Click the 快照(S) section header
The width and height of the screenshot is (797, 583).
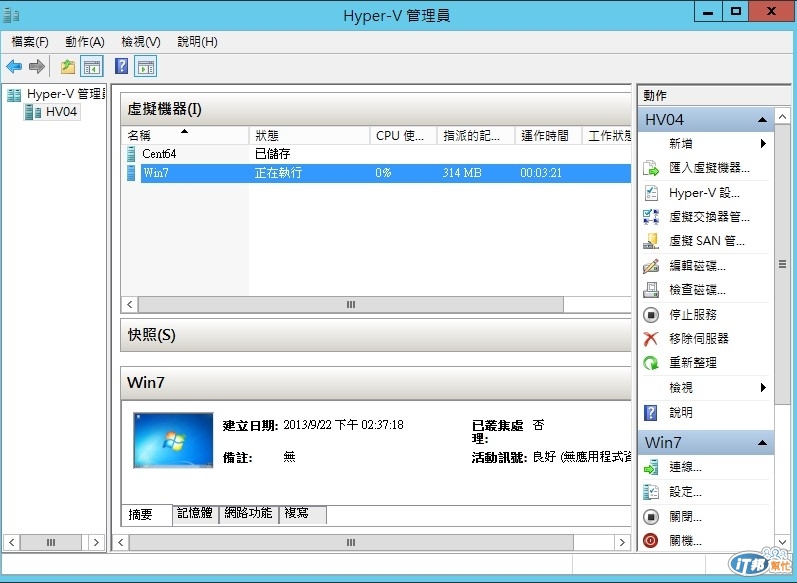[x=376, y=335]
